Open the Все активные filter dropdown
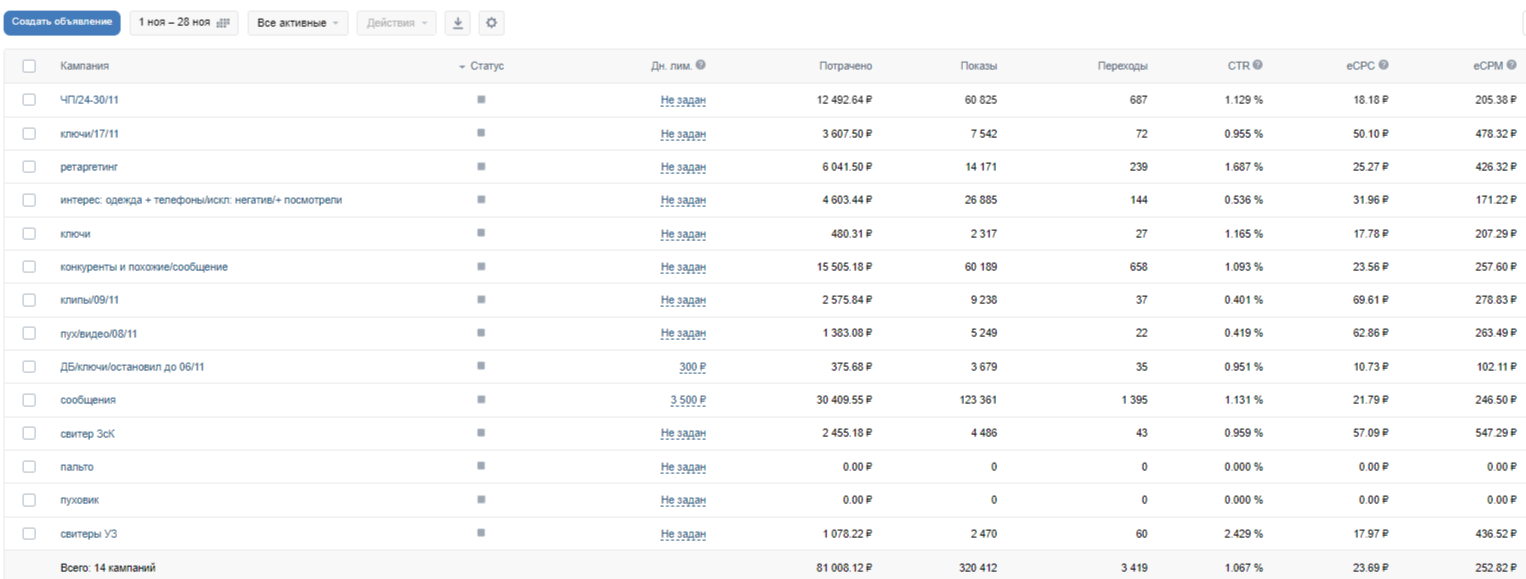Image resolution: width=1526 pixels, height=579 pixels. (x=297, y=22)
